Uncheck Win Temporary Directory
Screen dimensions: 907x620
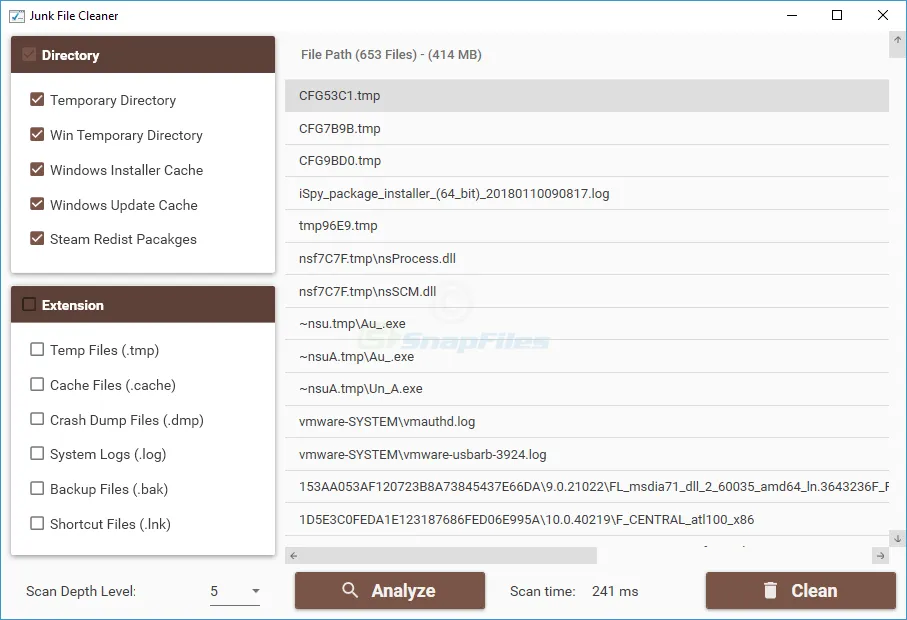point(37,135)
